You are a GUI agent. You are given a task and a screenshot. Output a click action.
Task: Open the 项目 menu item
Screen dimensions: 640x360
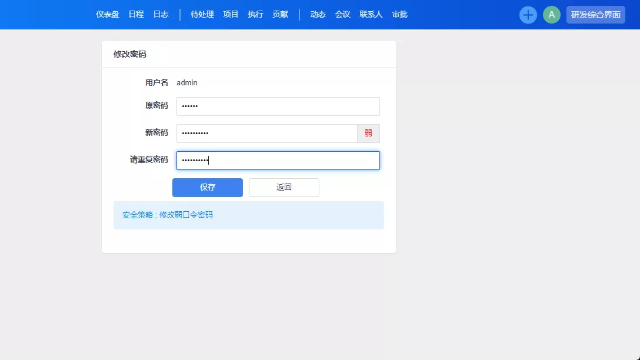(231, 15)
